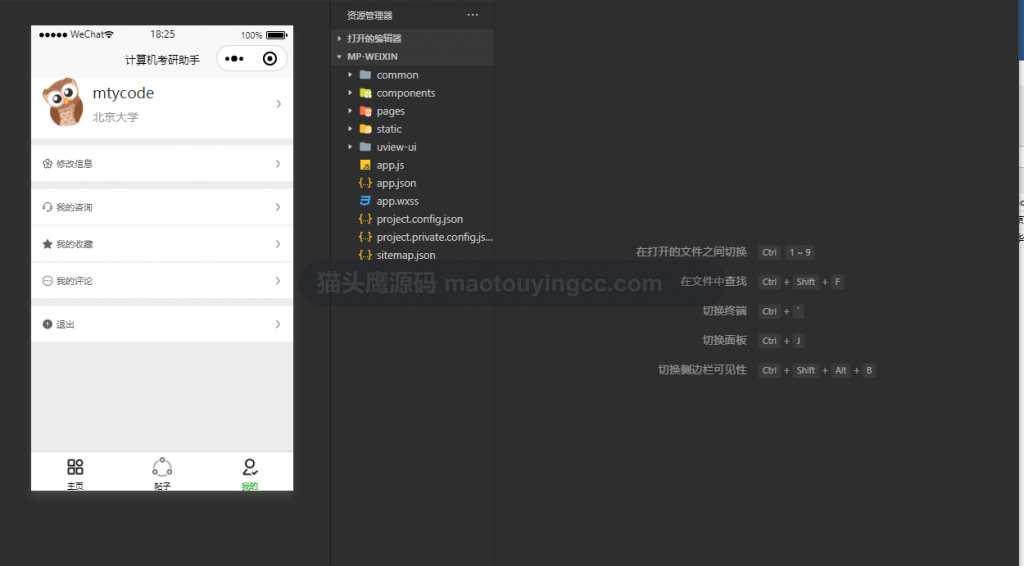Click the mini program close circle button
Viewport: 1024px width, 566px height.
click(x=270, y=59)
